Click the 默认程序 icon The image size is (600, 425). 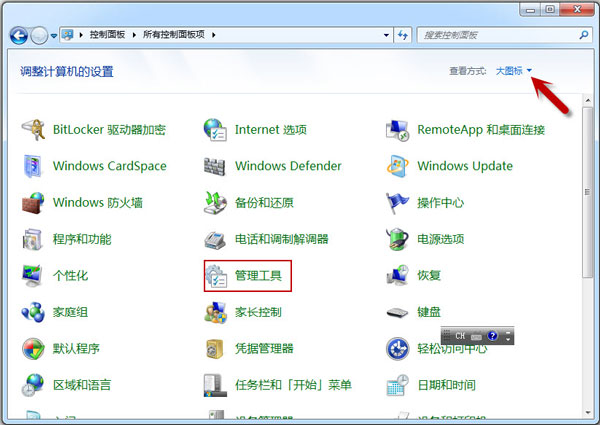33,349
